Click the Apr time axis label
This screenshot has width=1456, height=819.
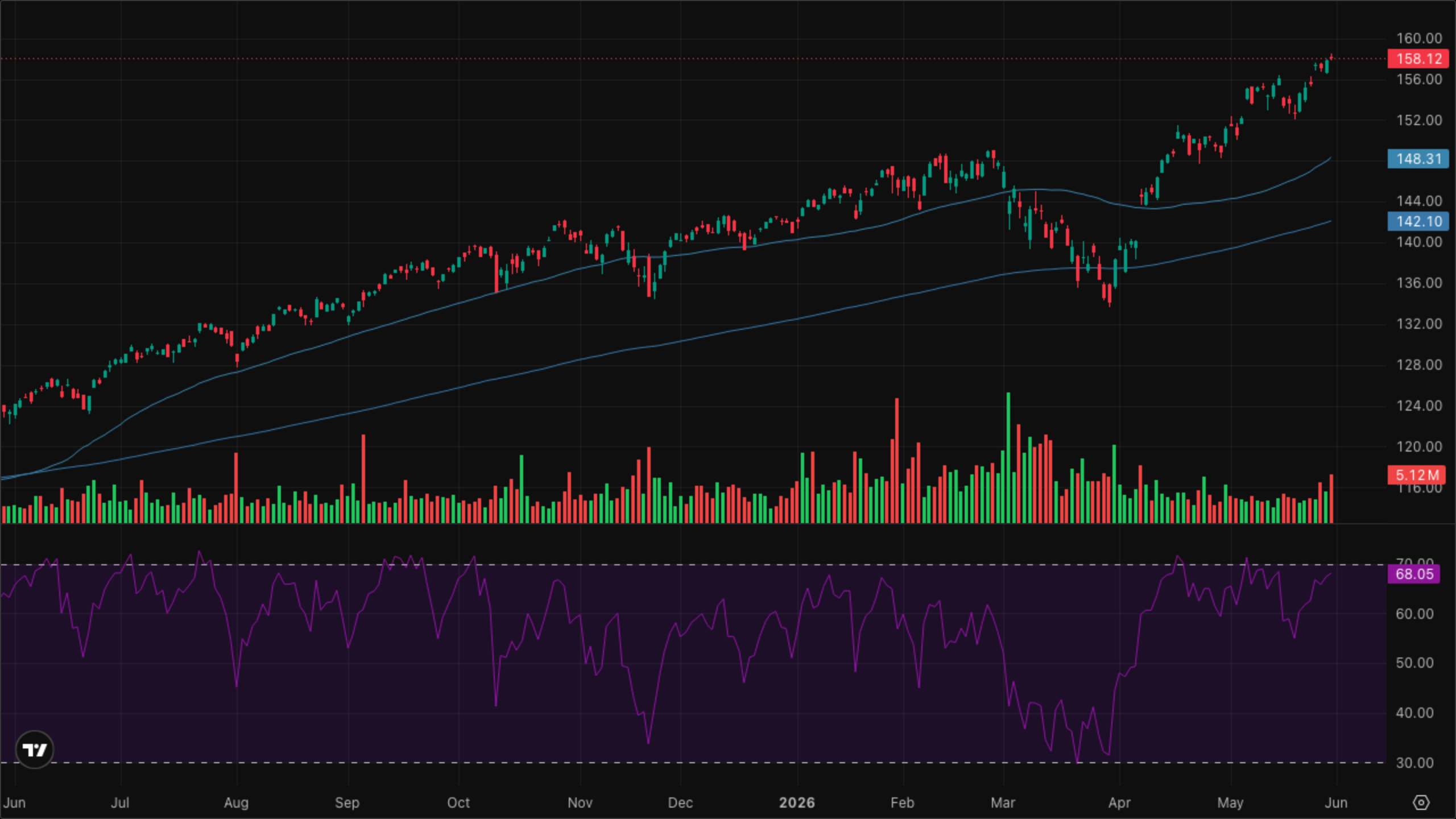tap(1119, 803)
